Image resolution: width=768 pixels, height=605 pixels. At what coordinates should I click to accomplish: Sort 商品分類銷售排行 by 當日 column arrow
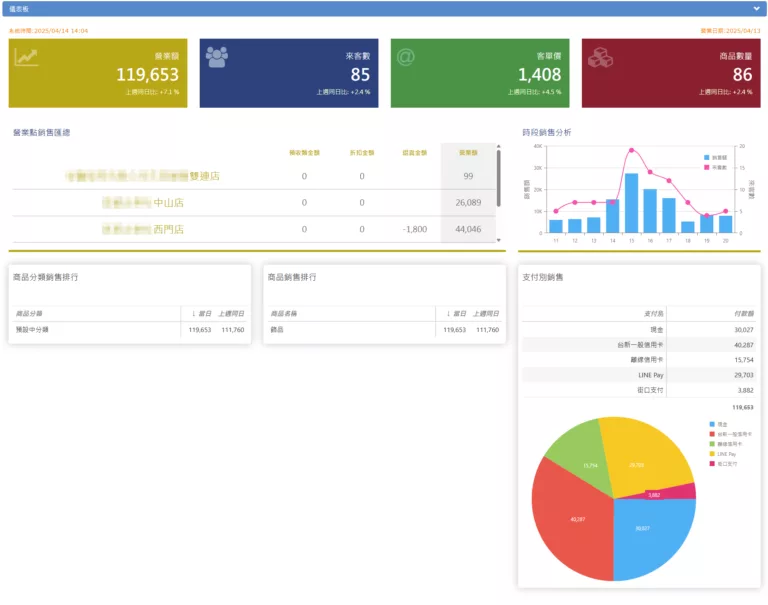point(194,313)
